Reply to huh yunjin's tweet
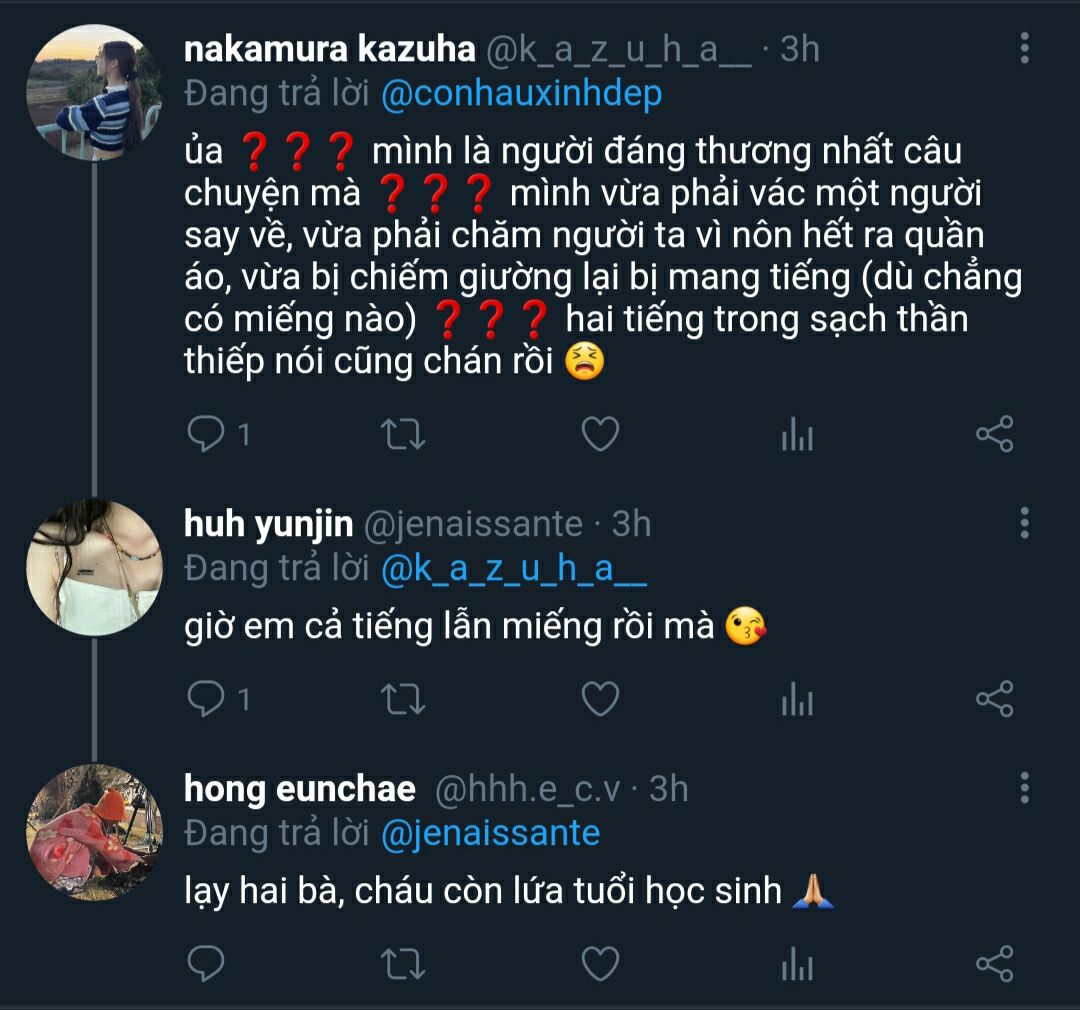 pos(206,699)
